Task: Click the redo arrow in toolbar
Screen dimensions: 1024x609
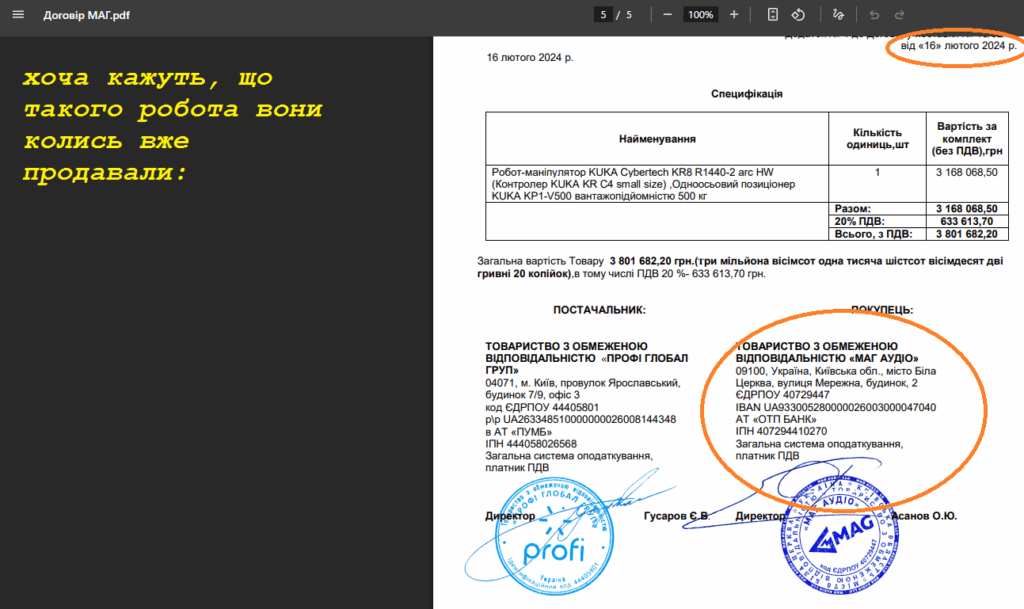Action: (x=899, y=15)
